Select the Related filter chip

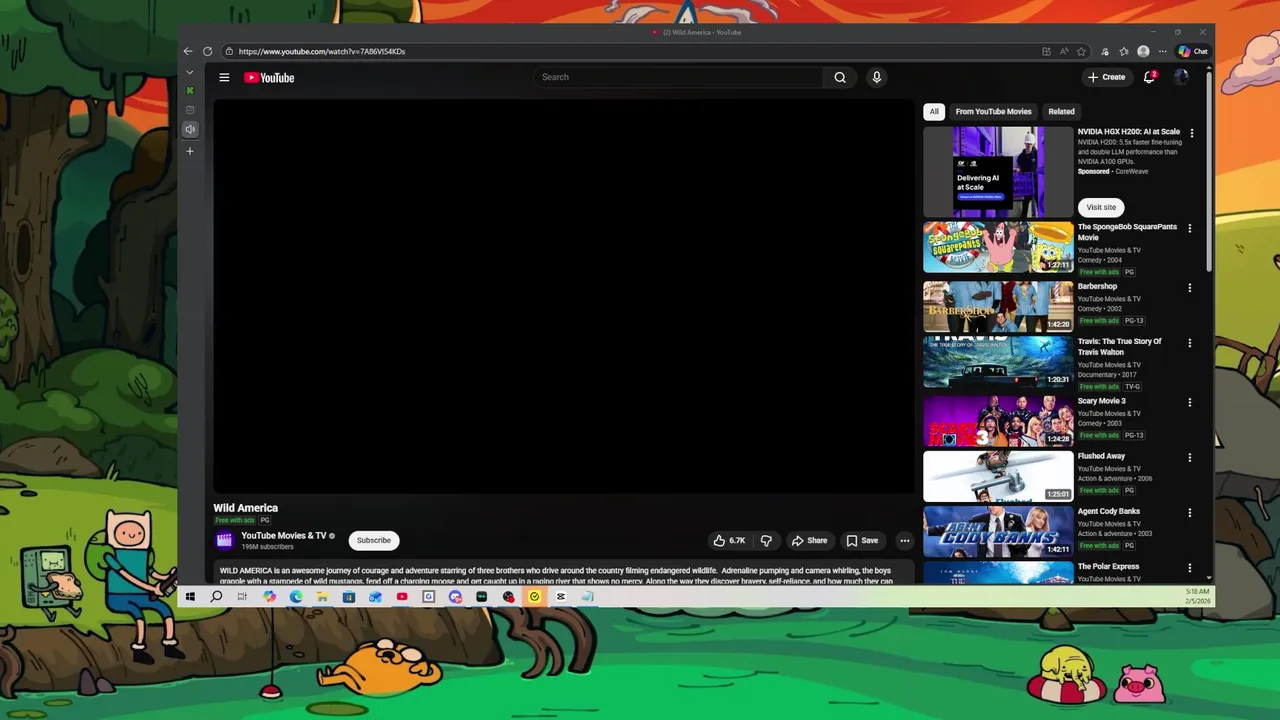point(1061,111)
